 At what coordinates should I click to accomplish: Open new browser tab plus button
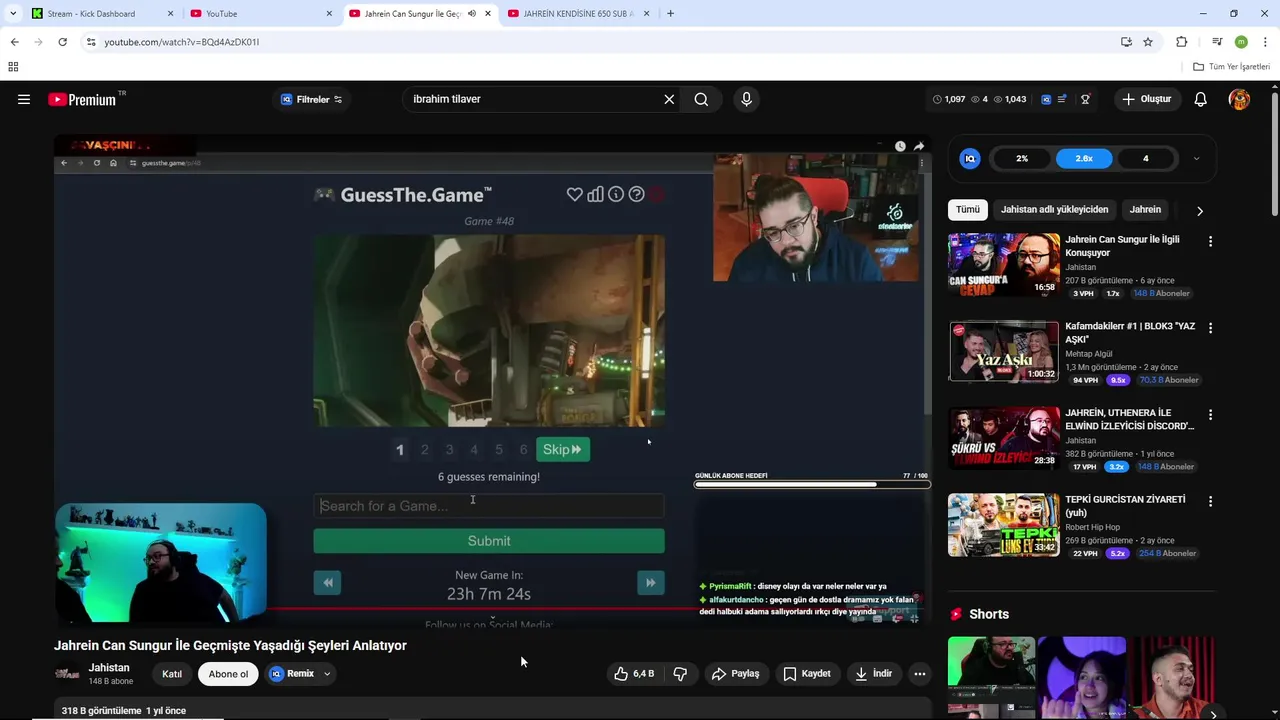(x=670, y=14)
